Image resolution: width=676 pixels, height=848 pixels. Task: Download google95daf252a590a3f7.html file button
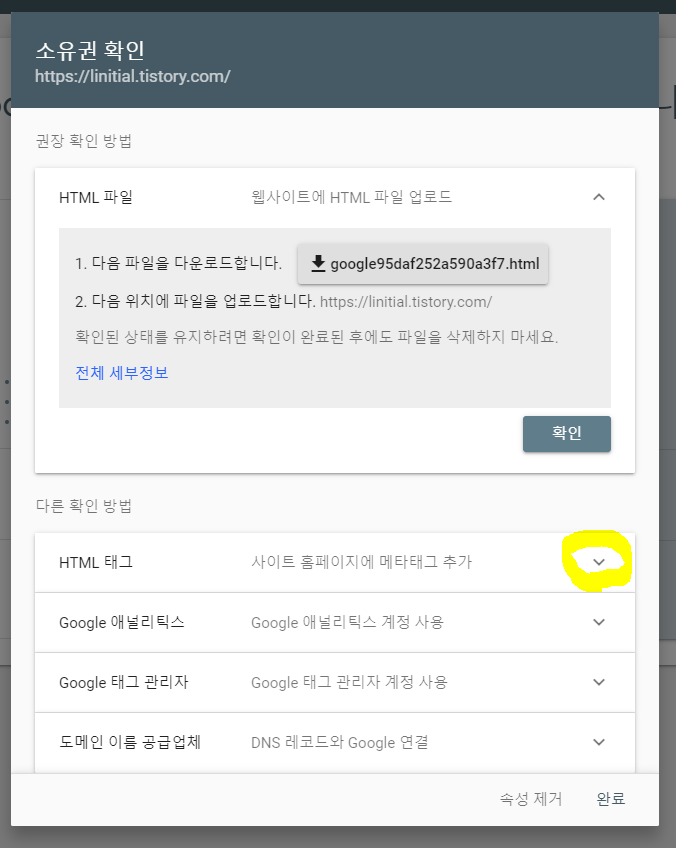point(423,264)
